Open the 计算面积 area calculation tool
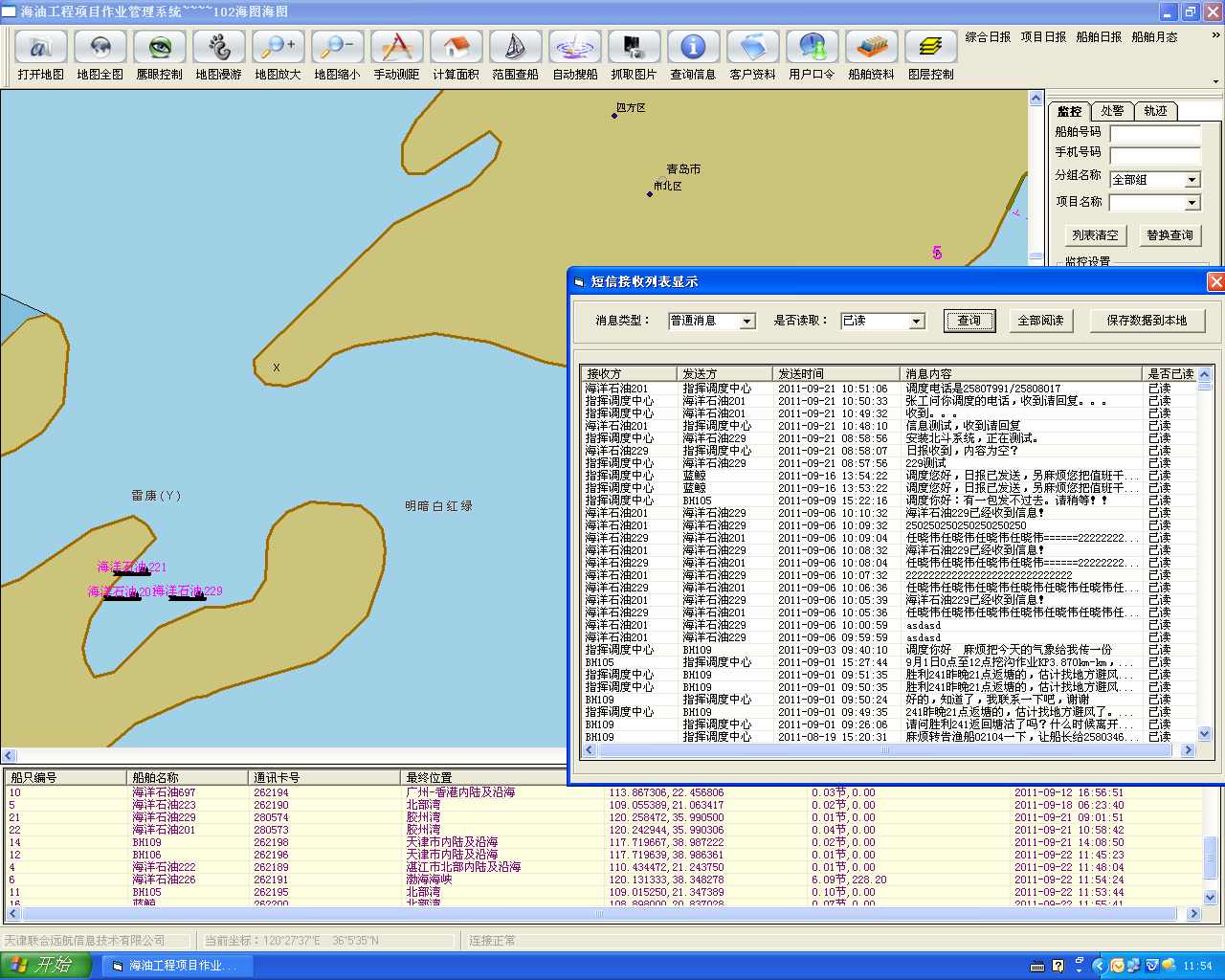 click(x=456, y=47)
